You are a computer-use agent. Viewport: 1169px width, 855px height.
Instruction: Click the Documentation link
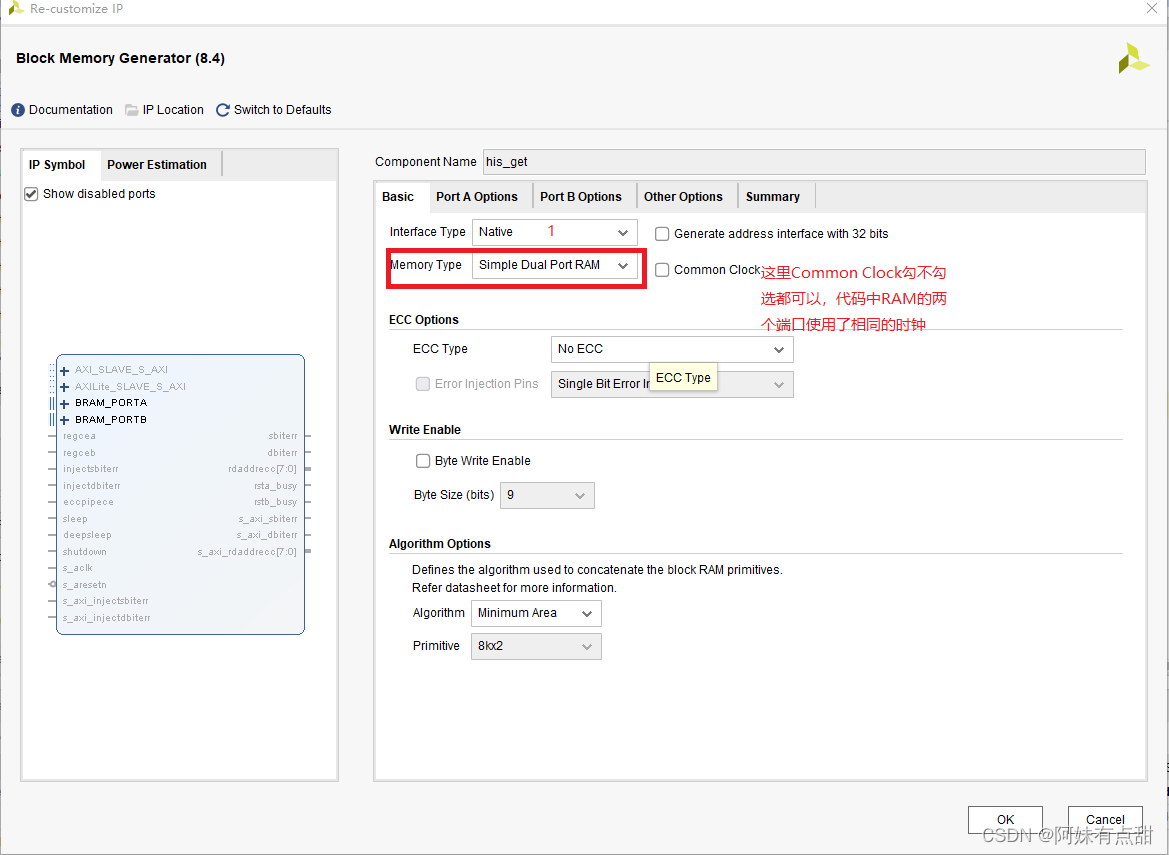pyautogui.click(x=71, y=110)
